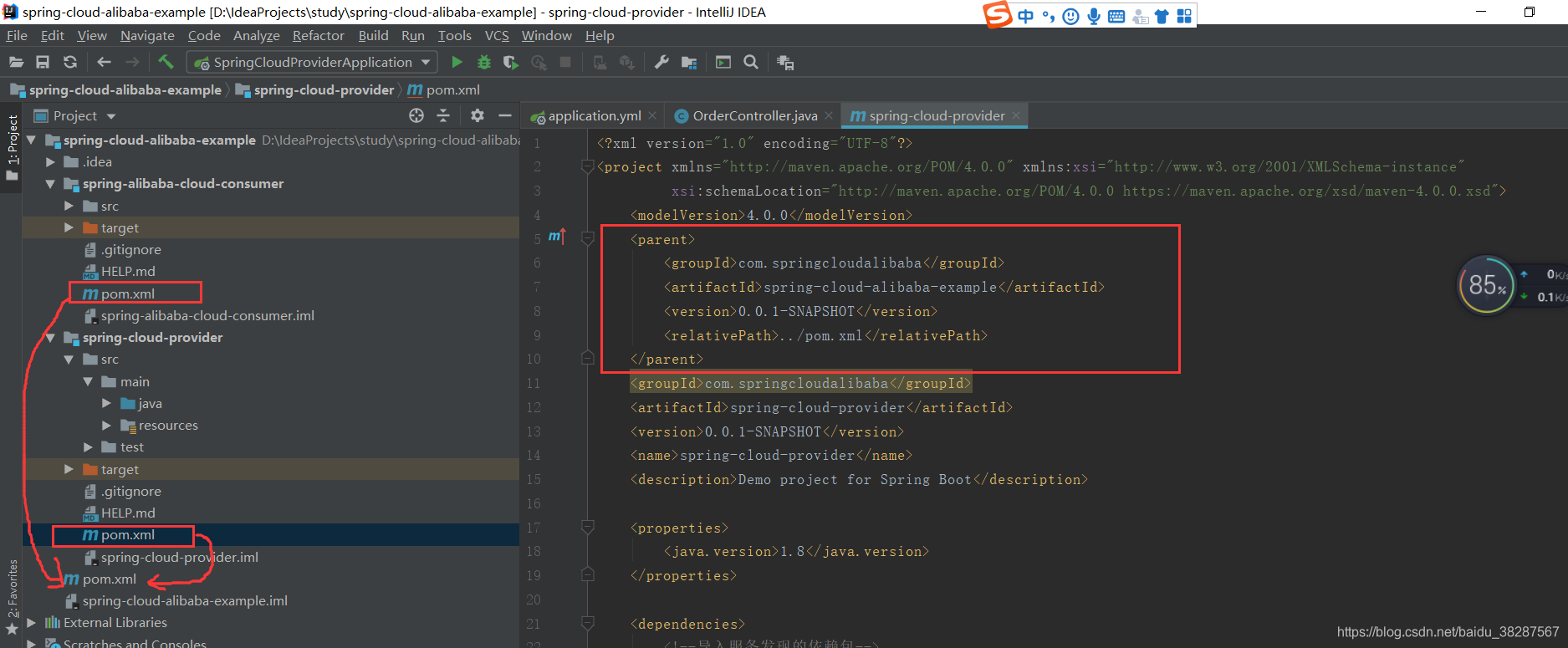Select the root pom.xml file
The image size is (1568, 648).
(109, 579)
